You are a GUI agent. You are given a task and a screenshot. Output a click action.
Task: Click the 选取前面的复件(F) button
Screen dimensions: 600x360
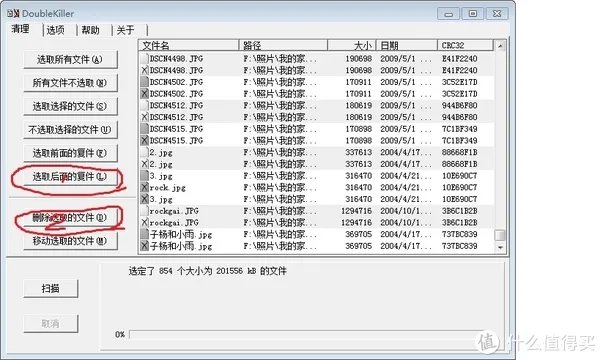click(70, 153)
